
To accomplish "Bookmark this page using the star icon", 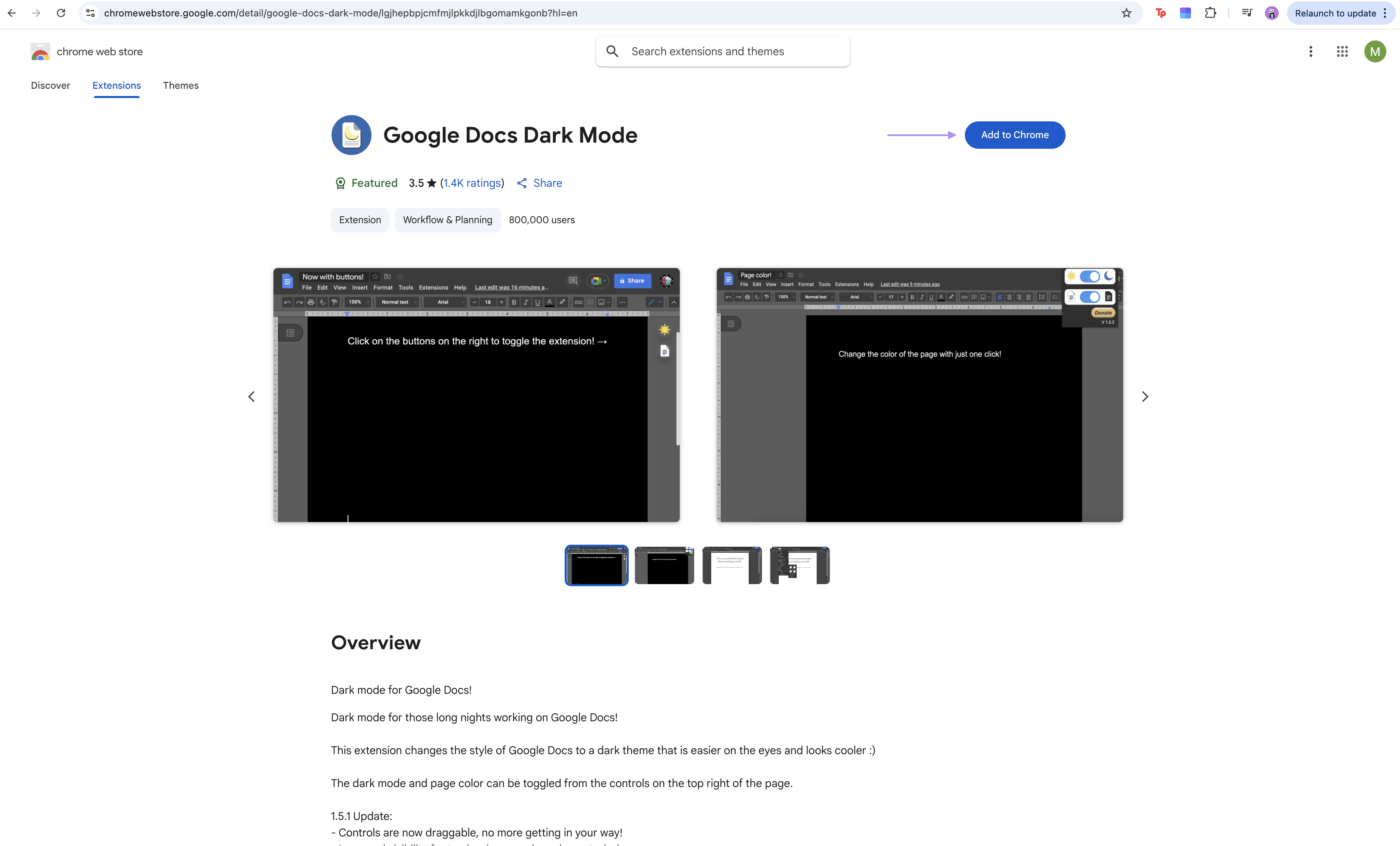I will click(1126, 12).
